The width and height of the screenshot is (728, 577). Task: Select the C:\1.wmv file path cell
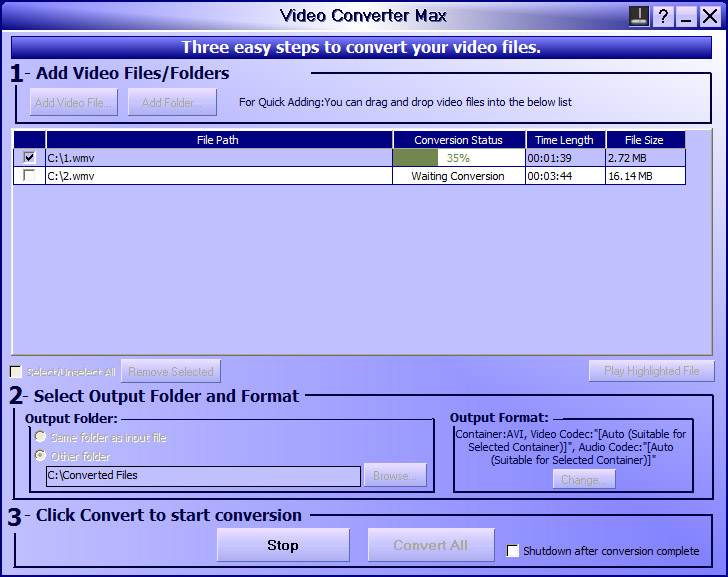pyautogui.click(x=219, y=158)
